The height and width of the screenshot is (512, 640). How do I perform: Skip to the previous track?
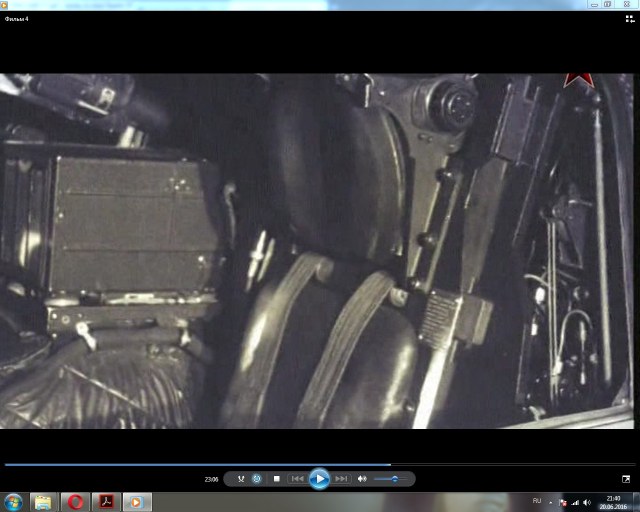297,479
